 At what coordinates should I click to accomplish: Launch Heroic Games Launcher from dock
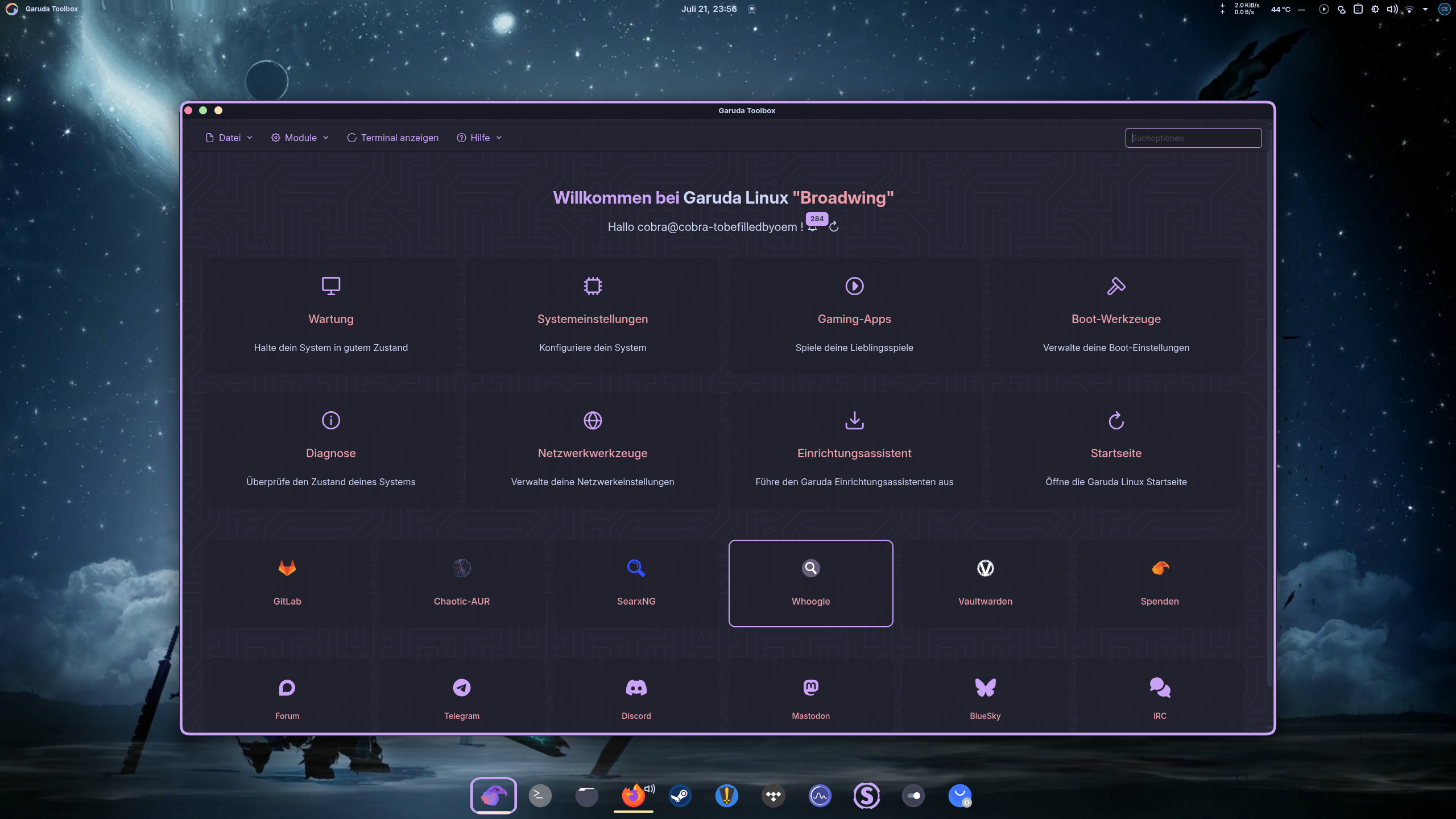click(x=726, y=795)
